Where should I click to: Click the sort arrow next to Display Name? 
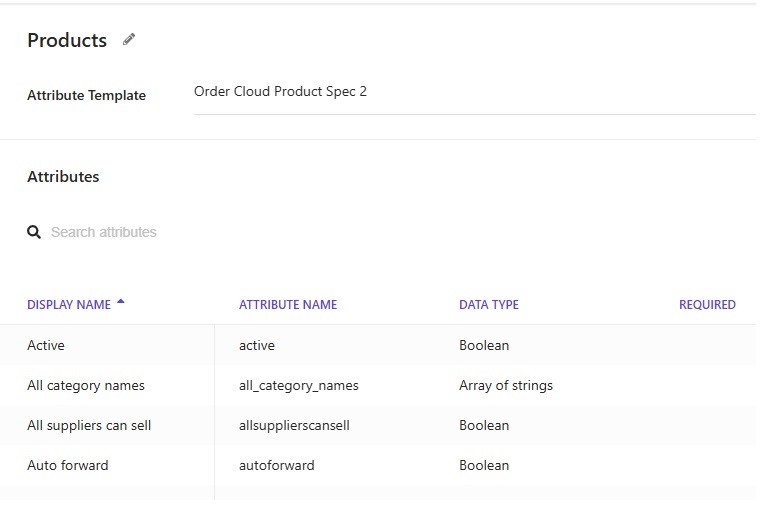121,302
